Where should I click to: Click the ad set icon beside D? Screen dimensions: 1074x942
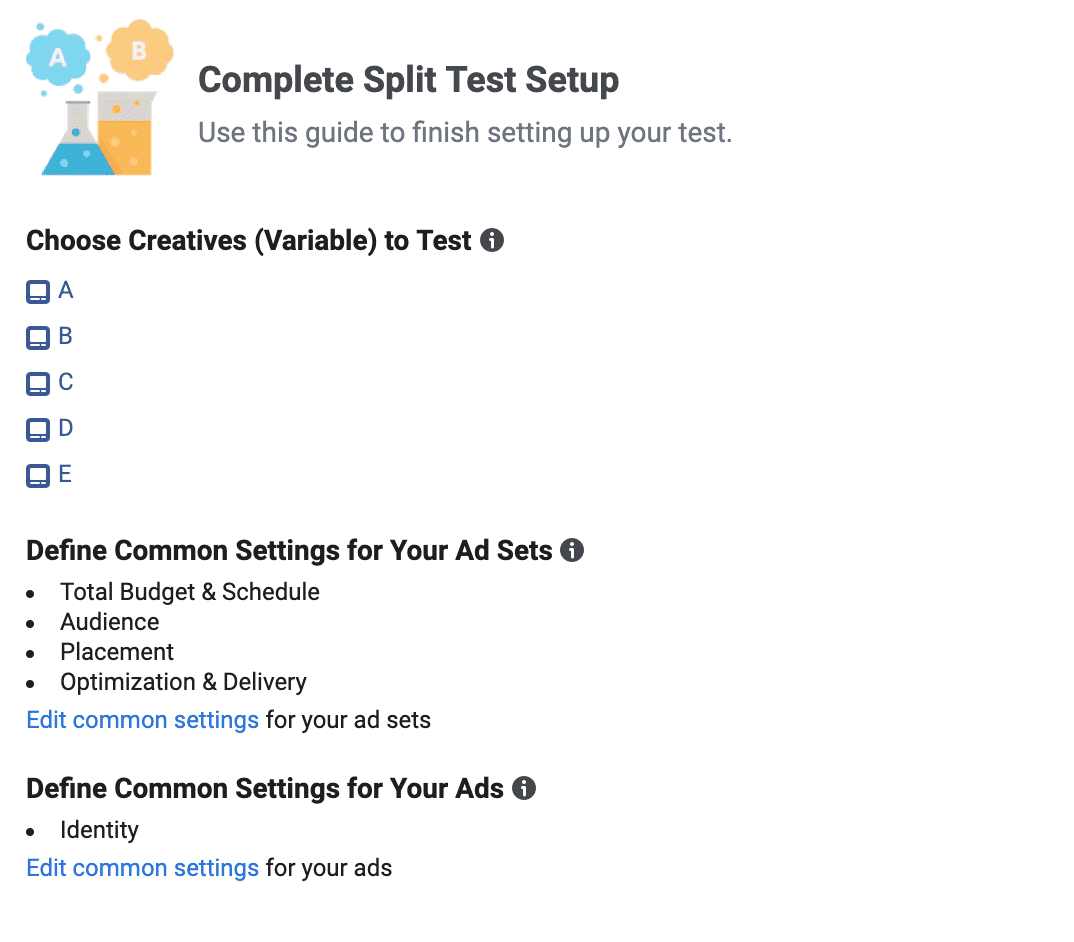click(38, 430)
